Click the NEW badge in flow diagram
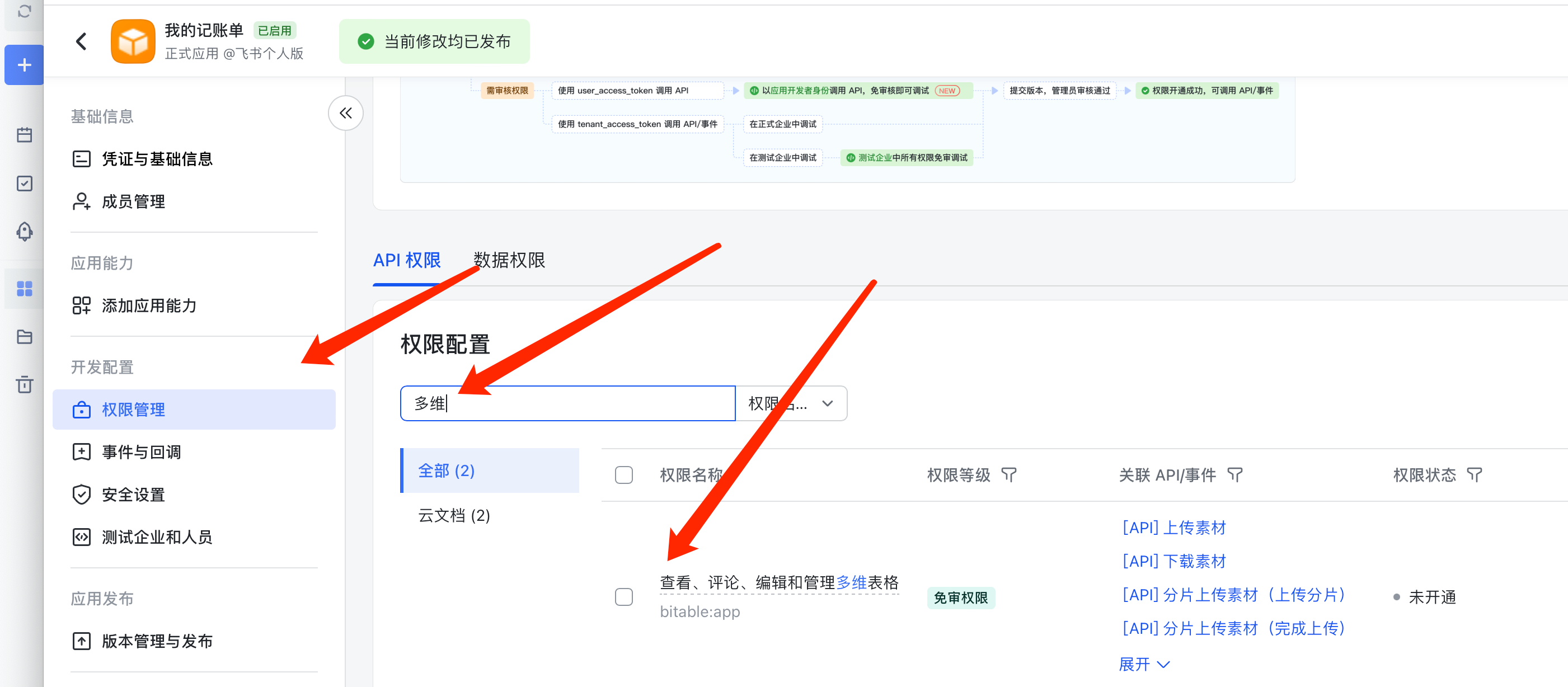Screen dimensions: 1568x687 pos(946,91)
